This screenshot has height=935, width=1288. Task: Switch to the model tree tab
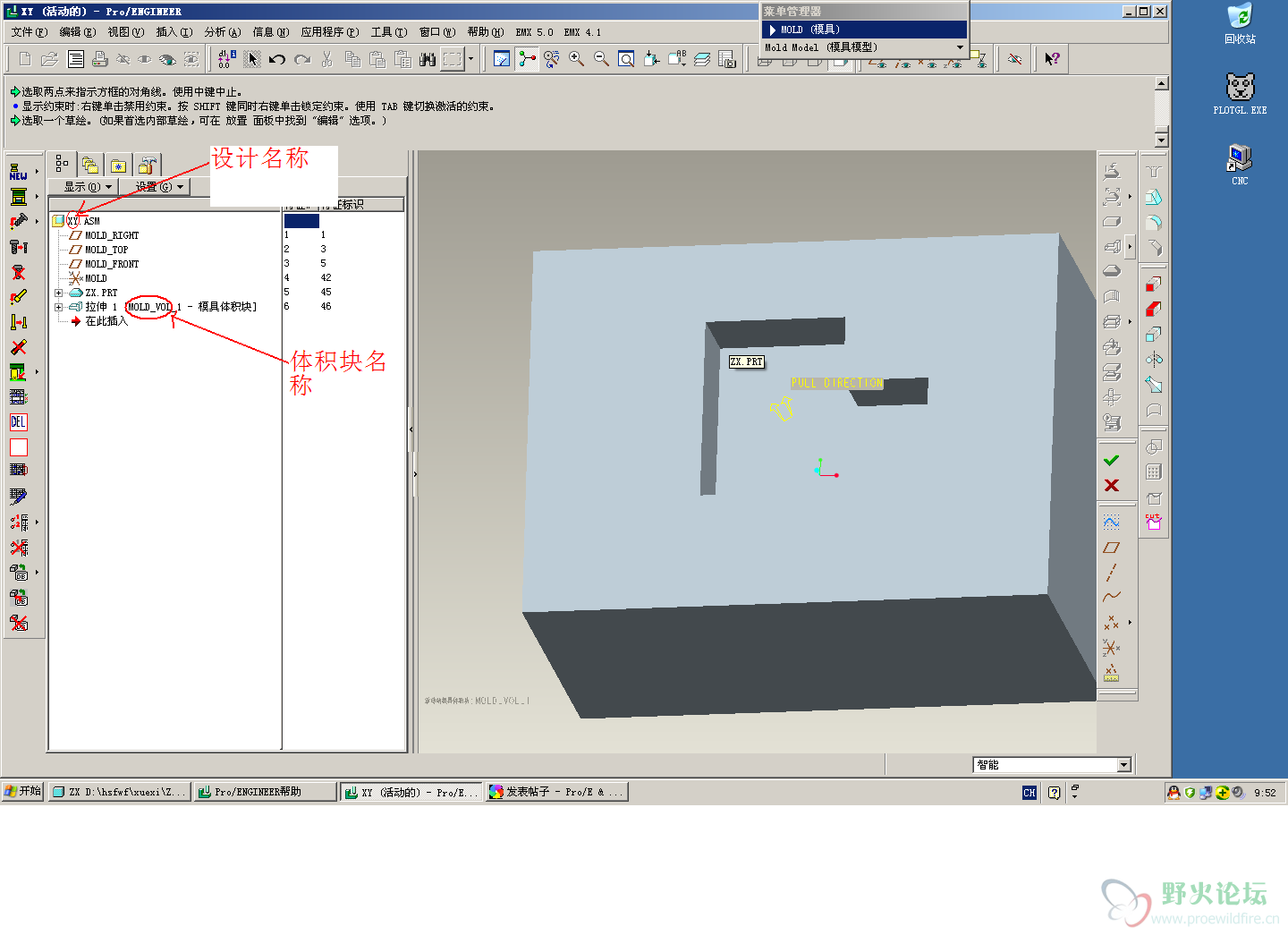click(x=62, y=164)
